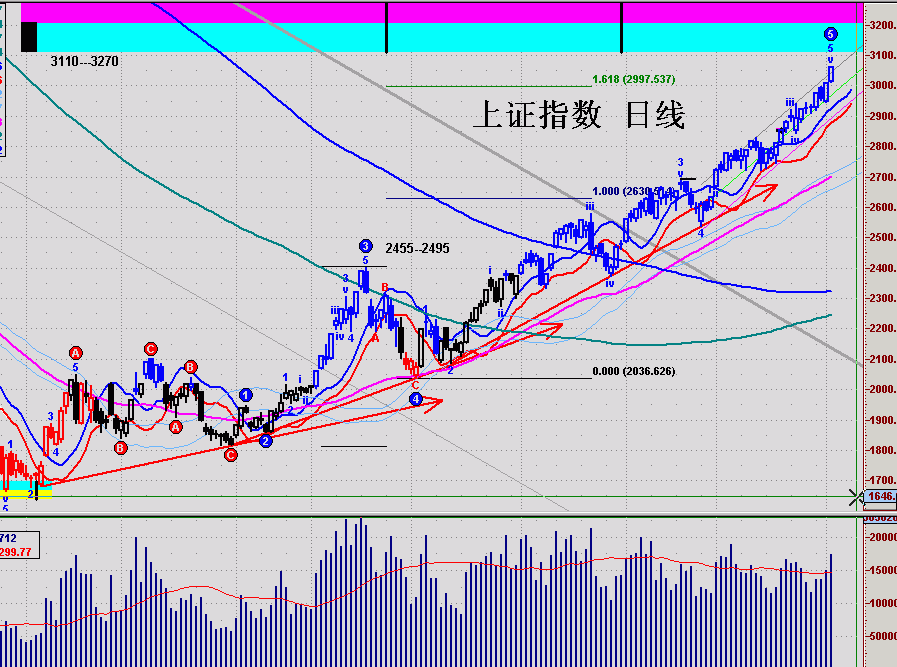This screenshot has width=897, height=667.
Task: Select the 0.000 (2036.626) Fibonacci label
Action: [x=634, y=371]
